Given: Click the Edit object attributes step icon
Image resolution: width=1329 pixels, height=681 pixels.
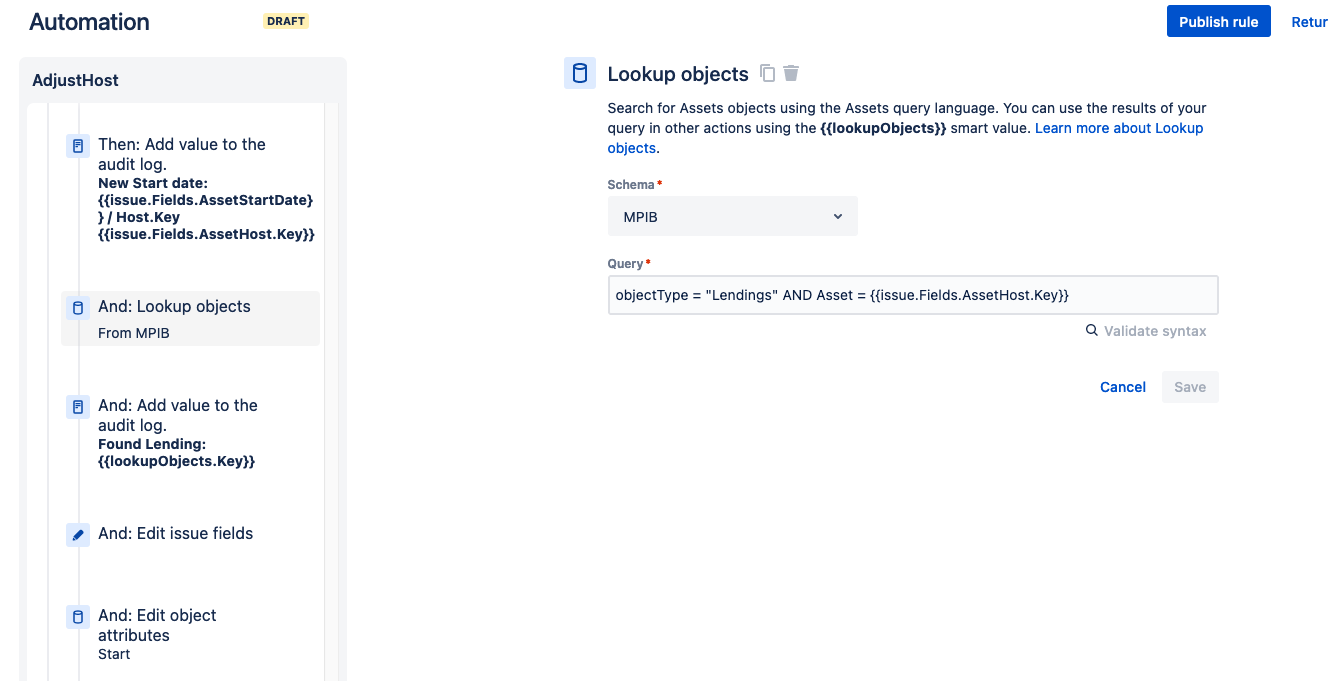Looking at the screenshot, I should [78, 617].
